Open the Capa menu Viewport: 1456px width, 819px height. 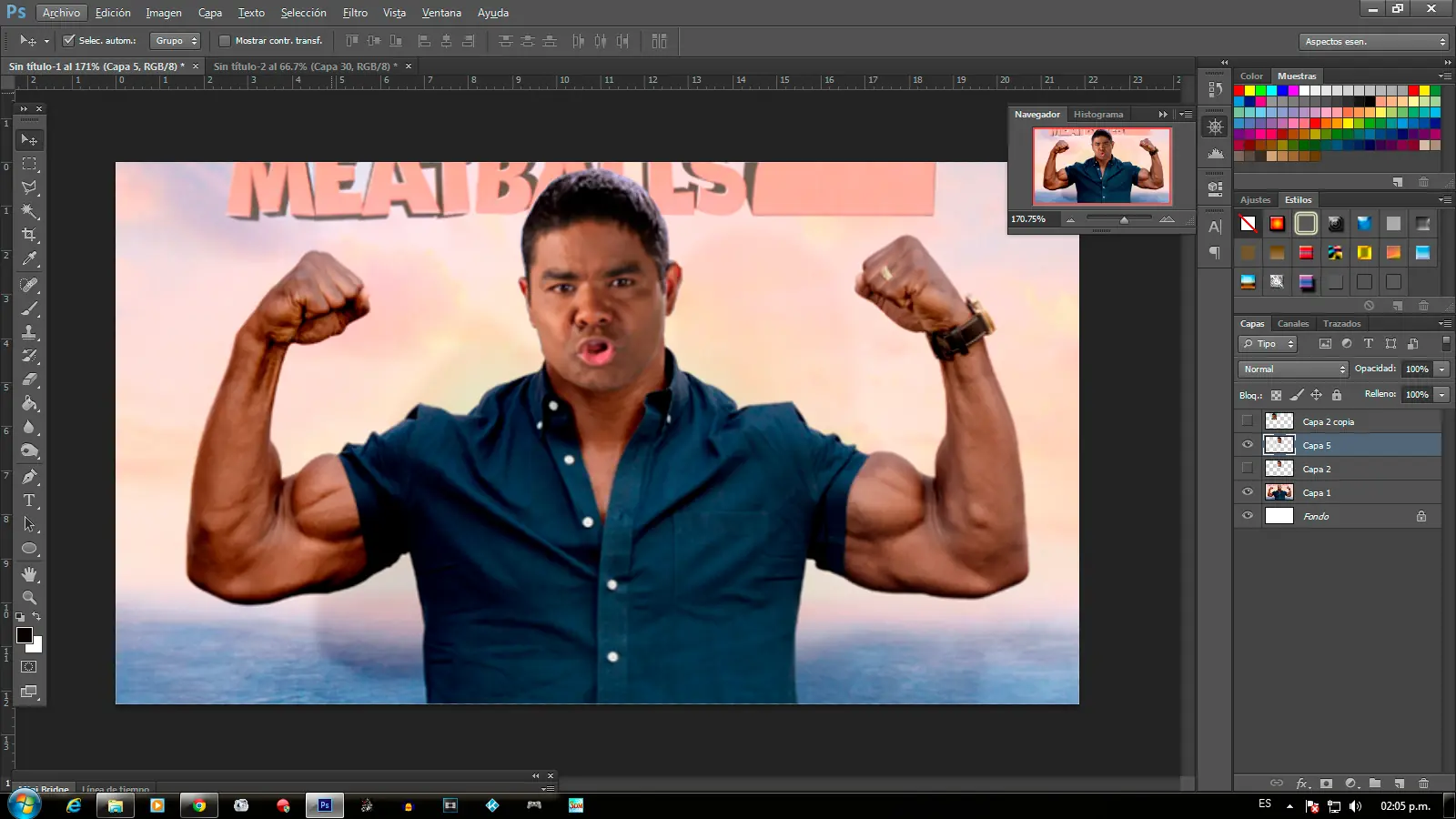210,13
